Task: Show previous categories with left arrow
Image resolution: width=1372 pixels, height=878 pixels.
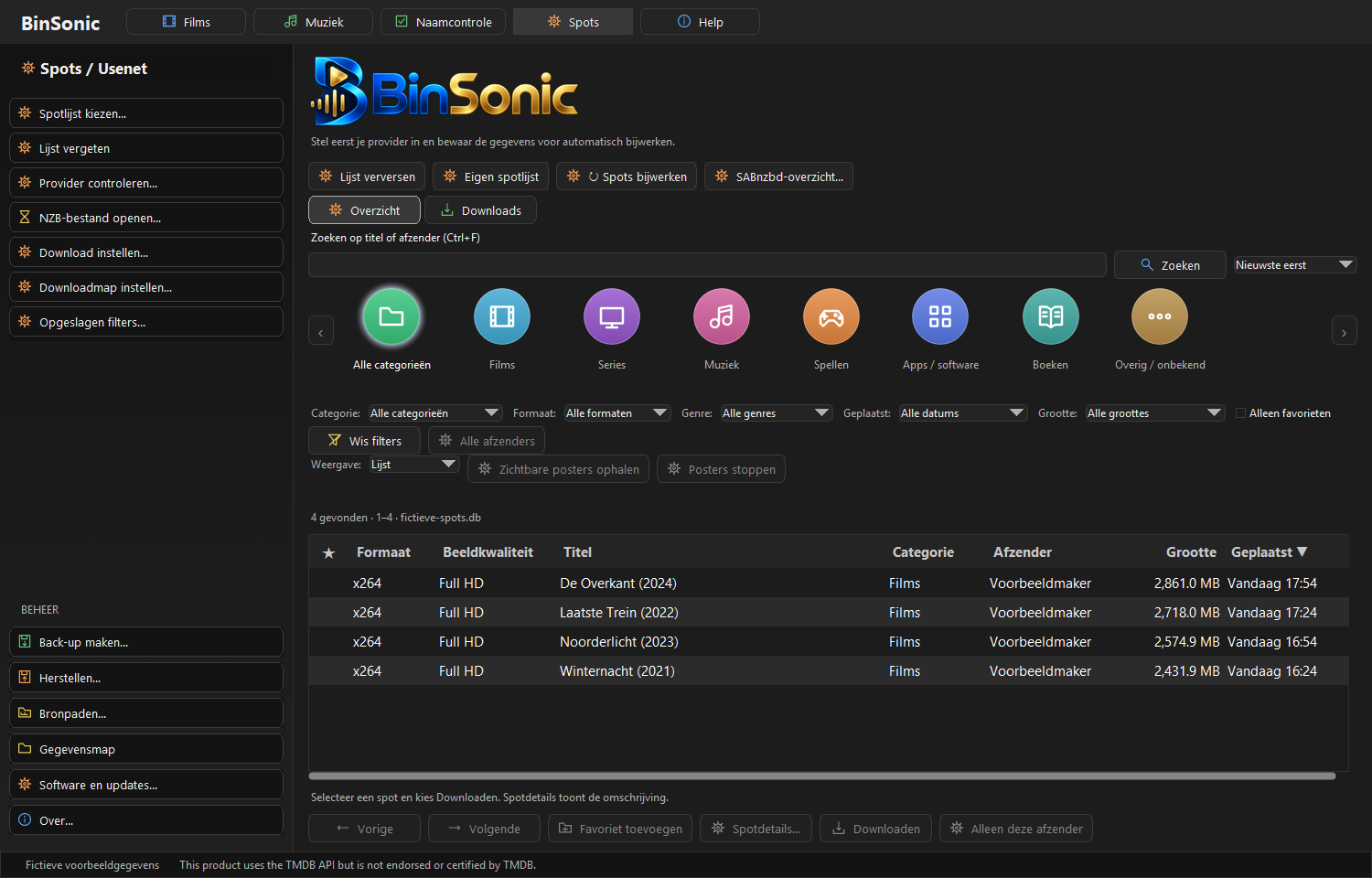Action: 321,331
